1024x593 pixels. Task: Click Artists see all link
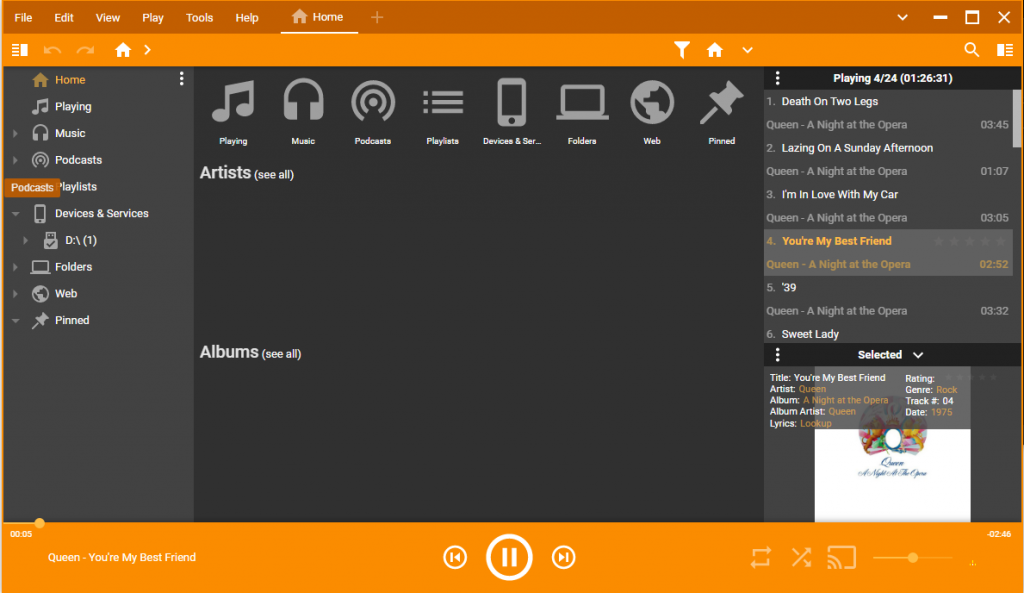(274, 175)
